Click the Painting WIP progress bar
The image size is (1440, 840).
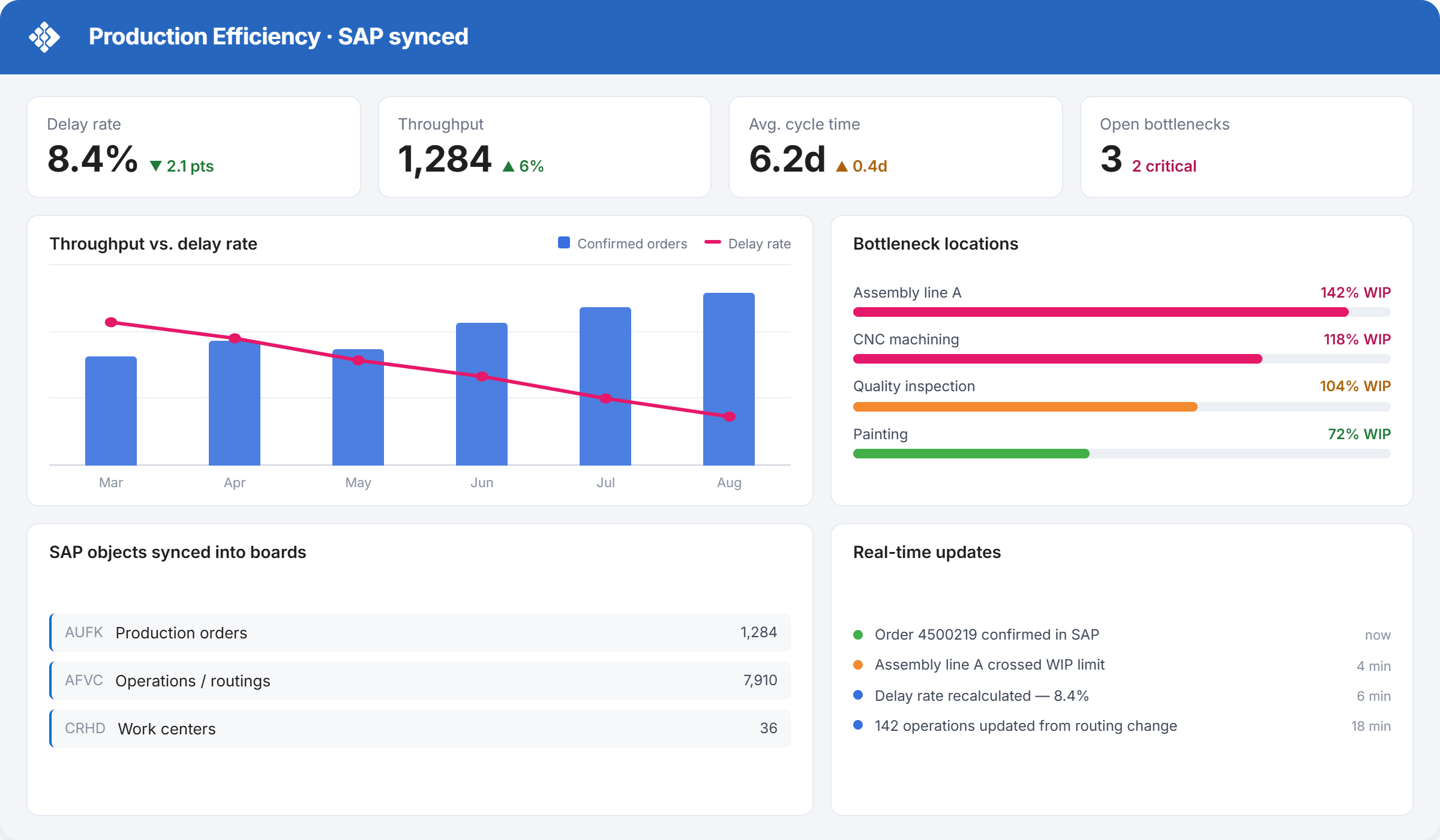[x=1122, y=454]
